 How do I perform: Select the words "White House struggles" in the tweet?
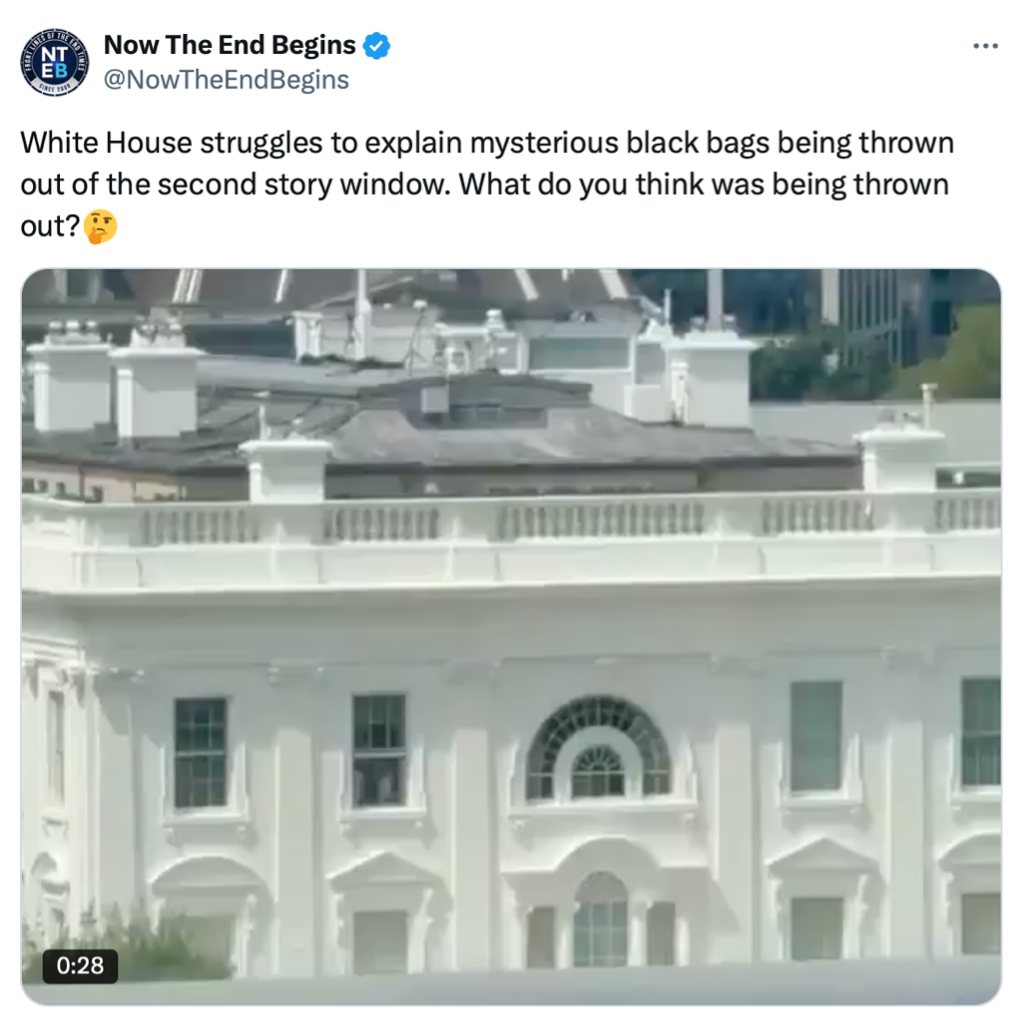[x=171, y=143]
